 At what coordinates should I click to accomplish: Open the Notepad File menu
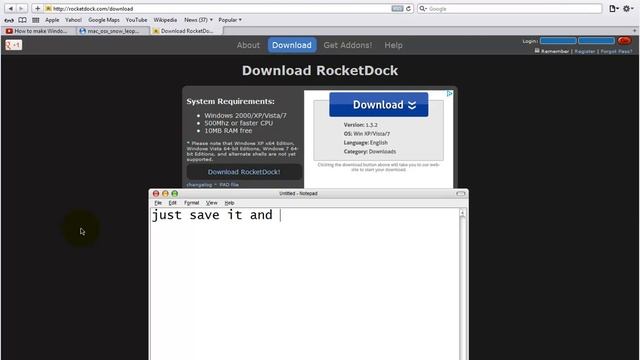tap(158, 203)
